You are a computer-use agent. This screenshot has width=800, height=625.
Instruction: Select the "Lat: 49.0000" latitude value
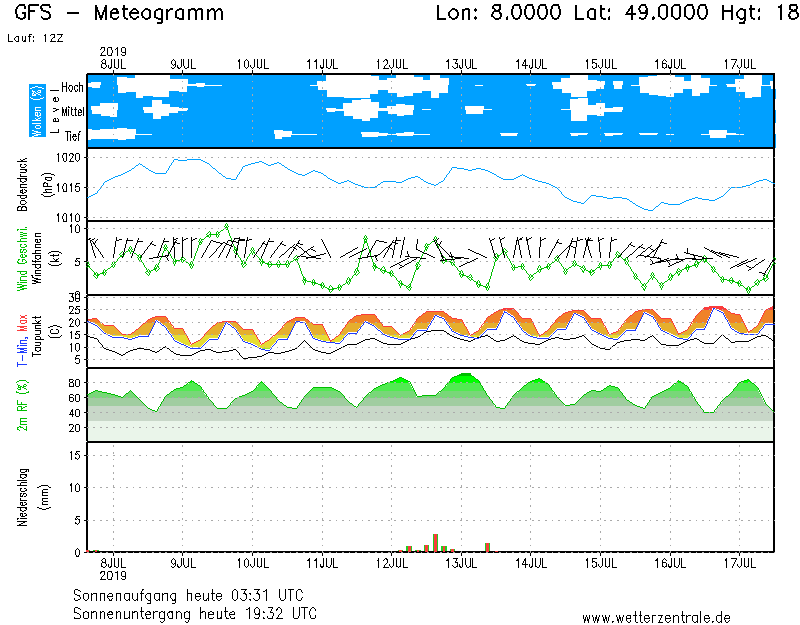(641, 13)
